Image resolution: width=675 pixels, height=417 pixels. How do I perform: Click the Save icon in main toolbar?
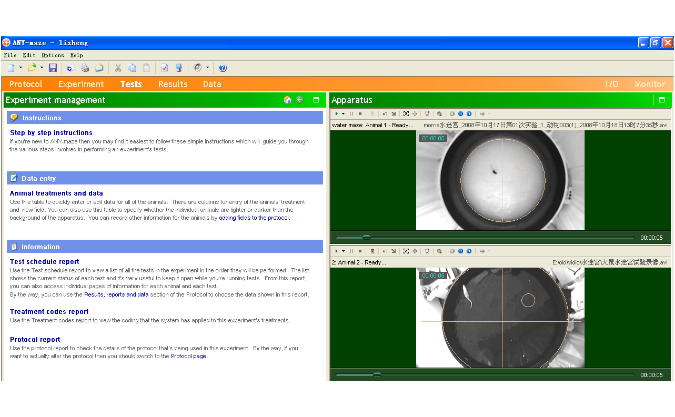pyautogui.click(x=53, y=68)
